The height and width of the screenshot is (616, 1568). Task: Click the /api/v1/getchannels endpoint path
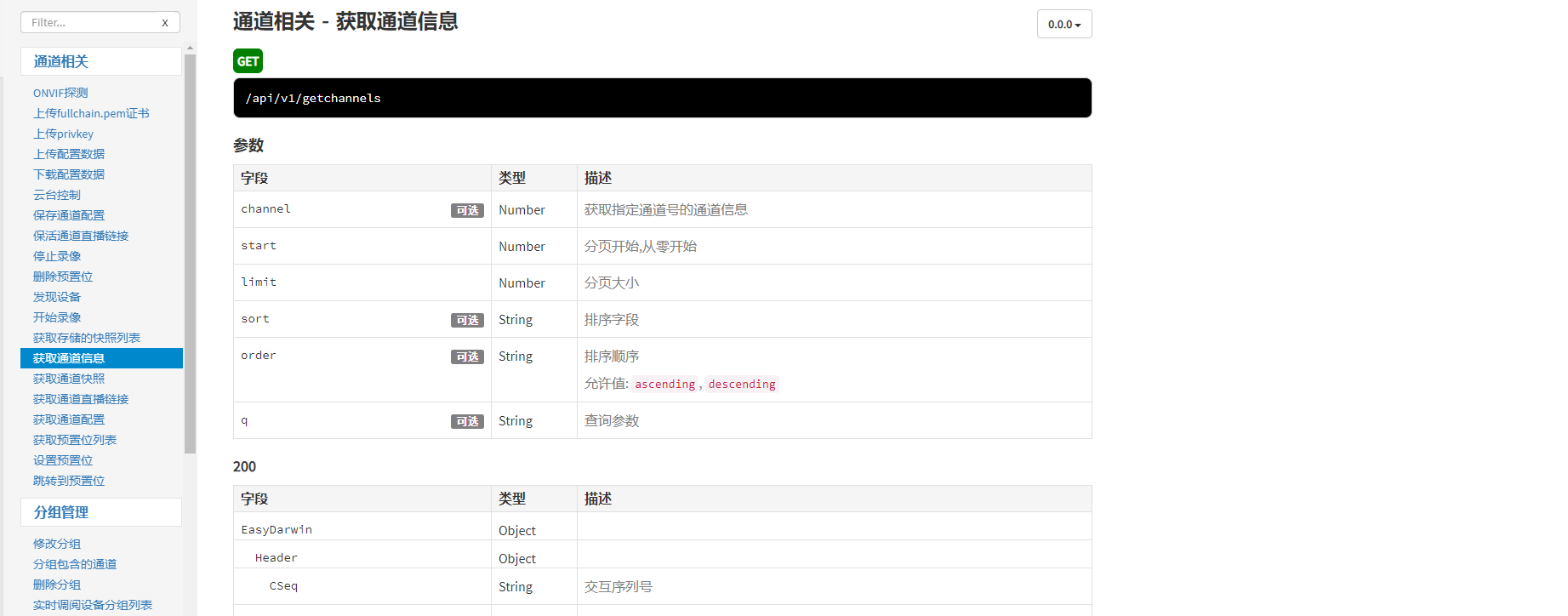pos(313,98)
